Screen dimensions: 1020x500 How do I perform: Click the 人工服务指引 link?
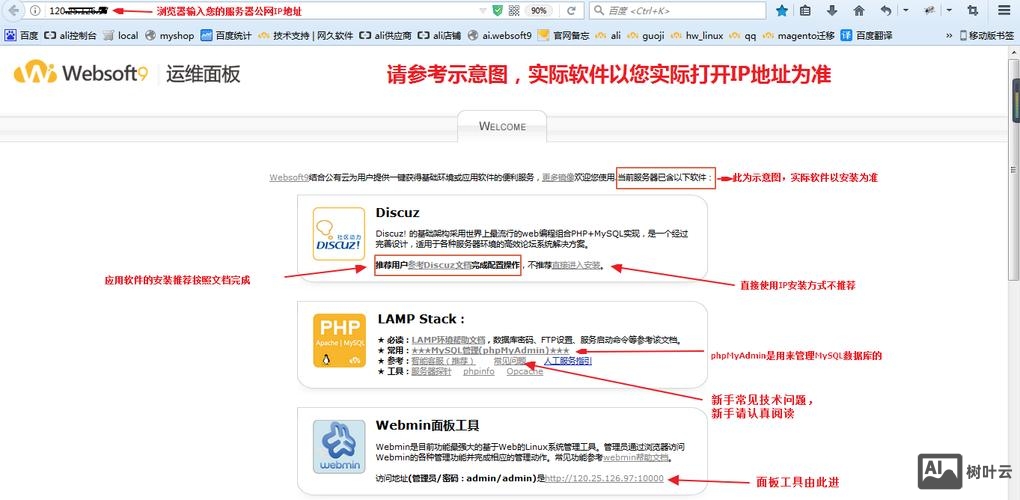click(567, 361)
